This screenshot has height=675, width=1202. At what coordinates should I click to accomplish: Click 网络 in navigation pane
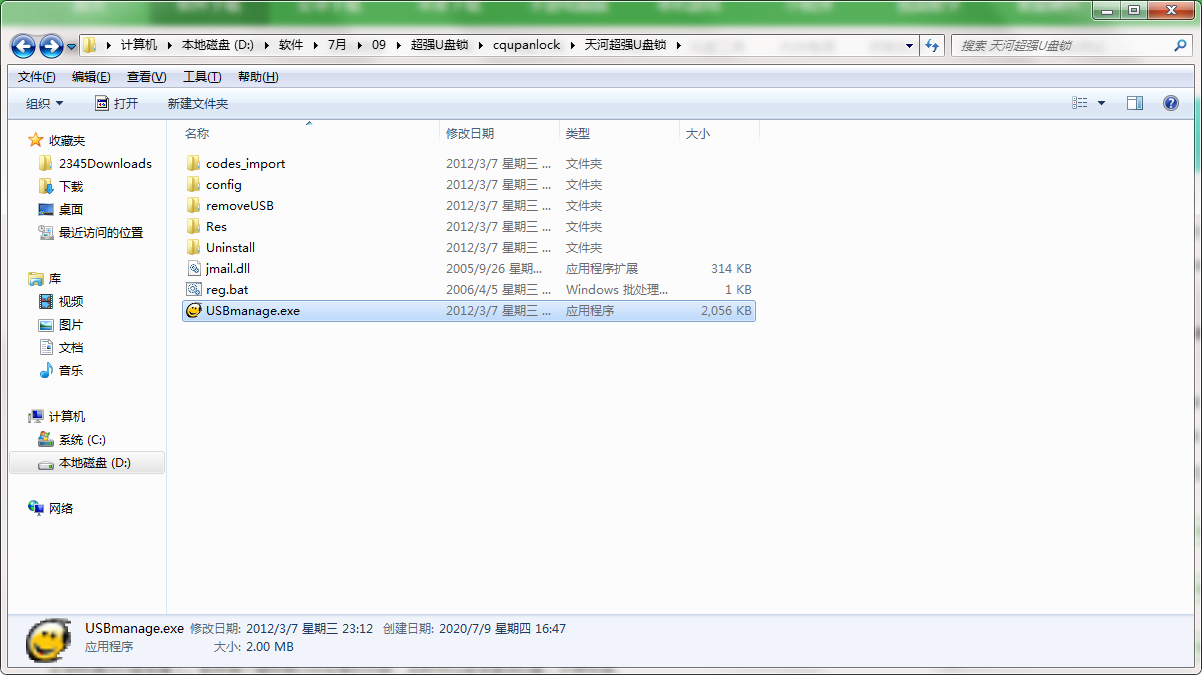(61, 508)
